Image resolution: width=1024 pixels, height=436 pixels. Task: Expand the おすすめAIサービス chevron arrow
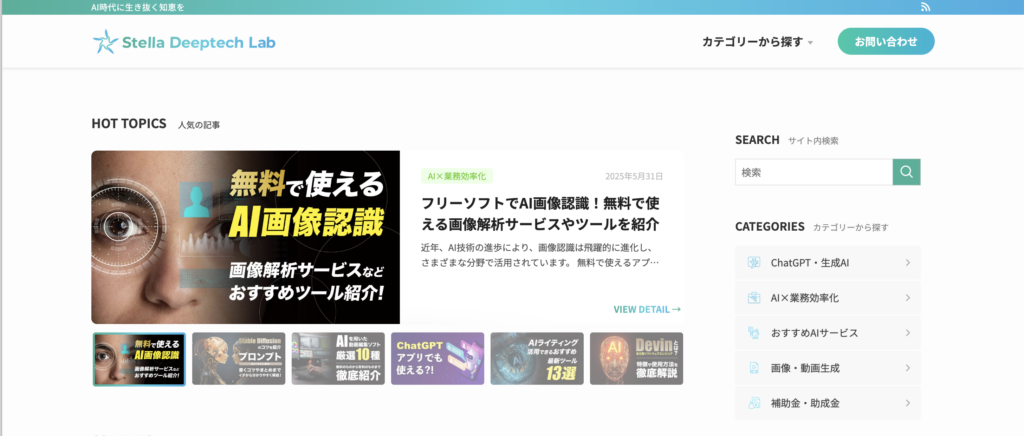tap(907, 333)
